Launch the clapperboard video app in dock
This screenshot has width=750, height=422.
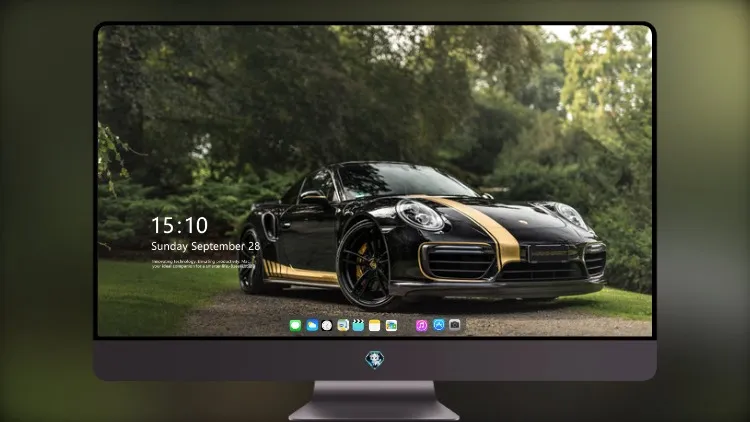(x=358, y=325)
